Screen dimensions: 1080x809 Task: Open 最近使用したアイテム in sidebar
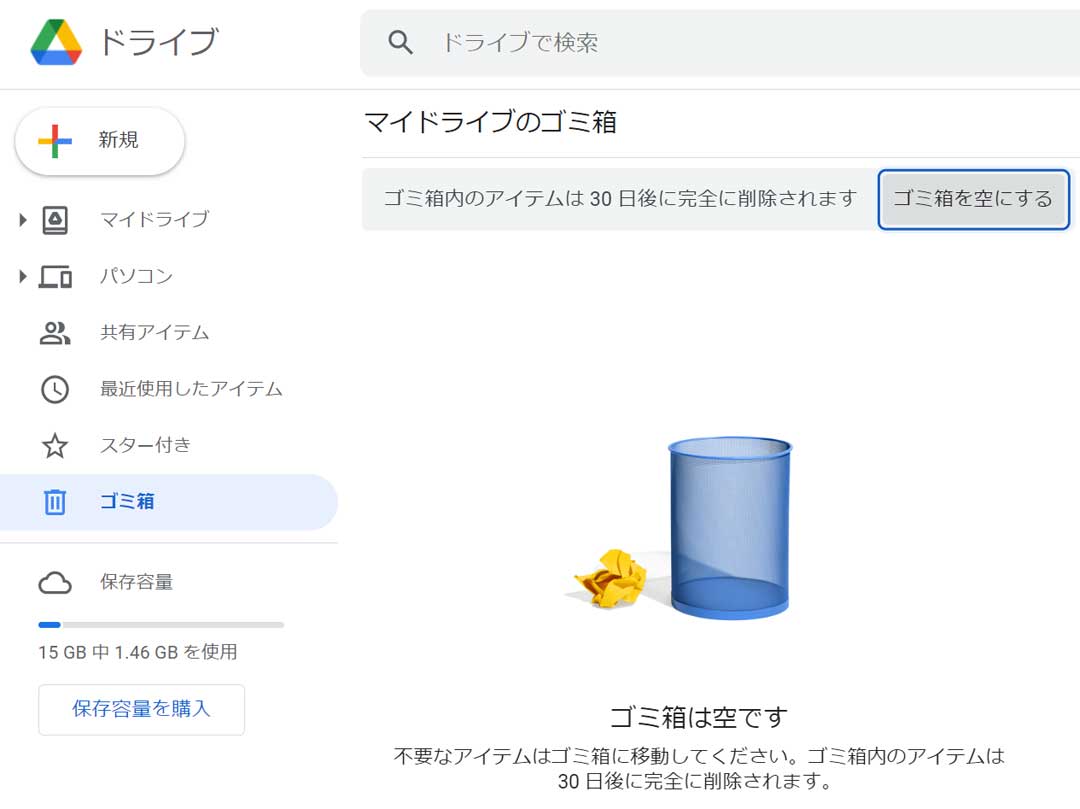191,389
